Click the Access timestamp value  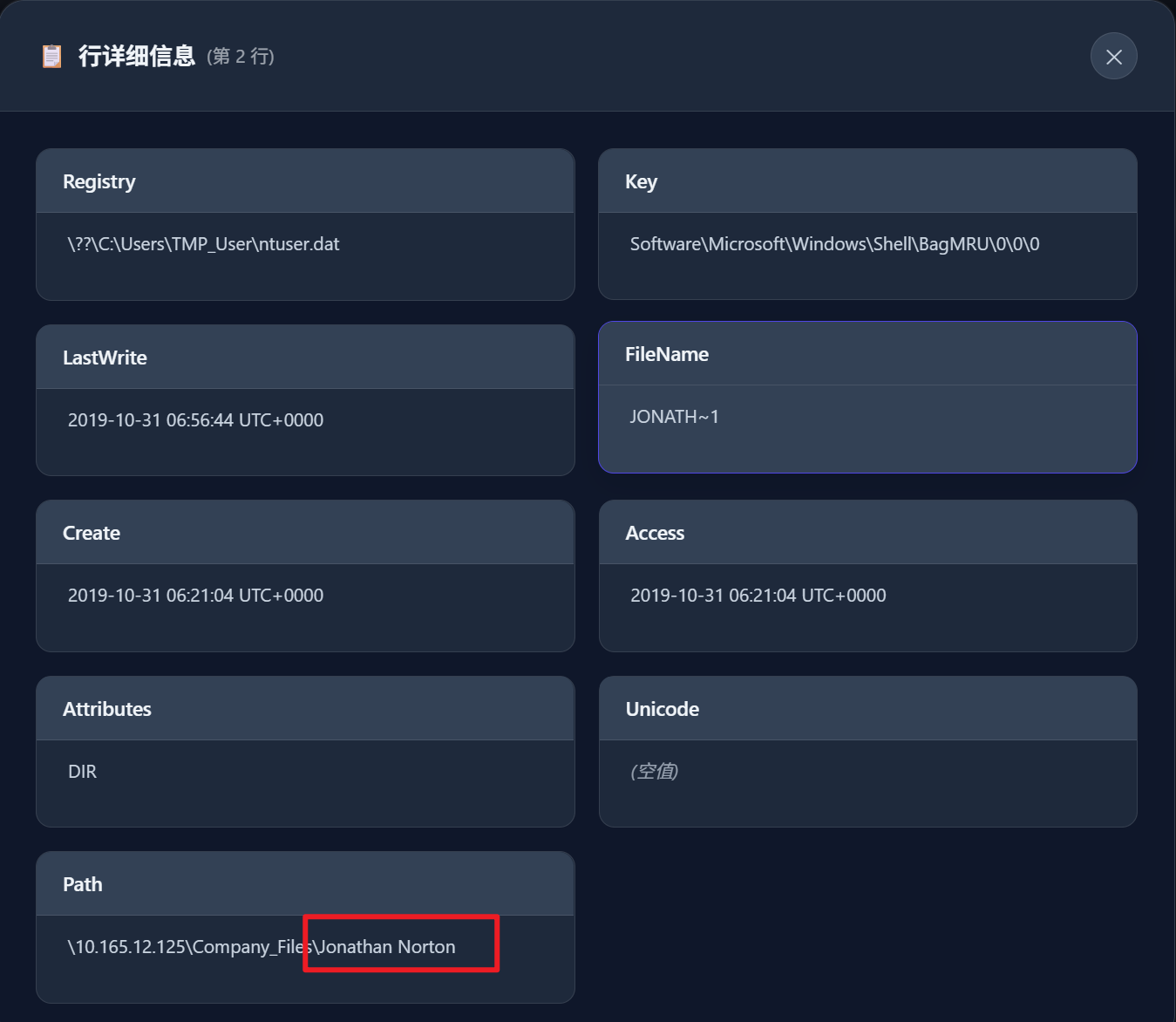pos(758,596)
